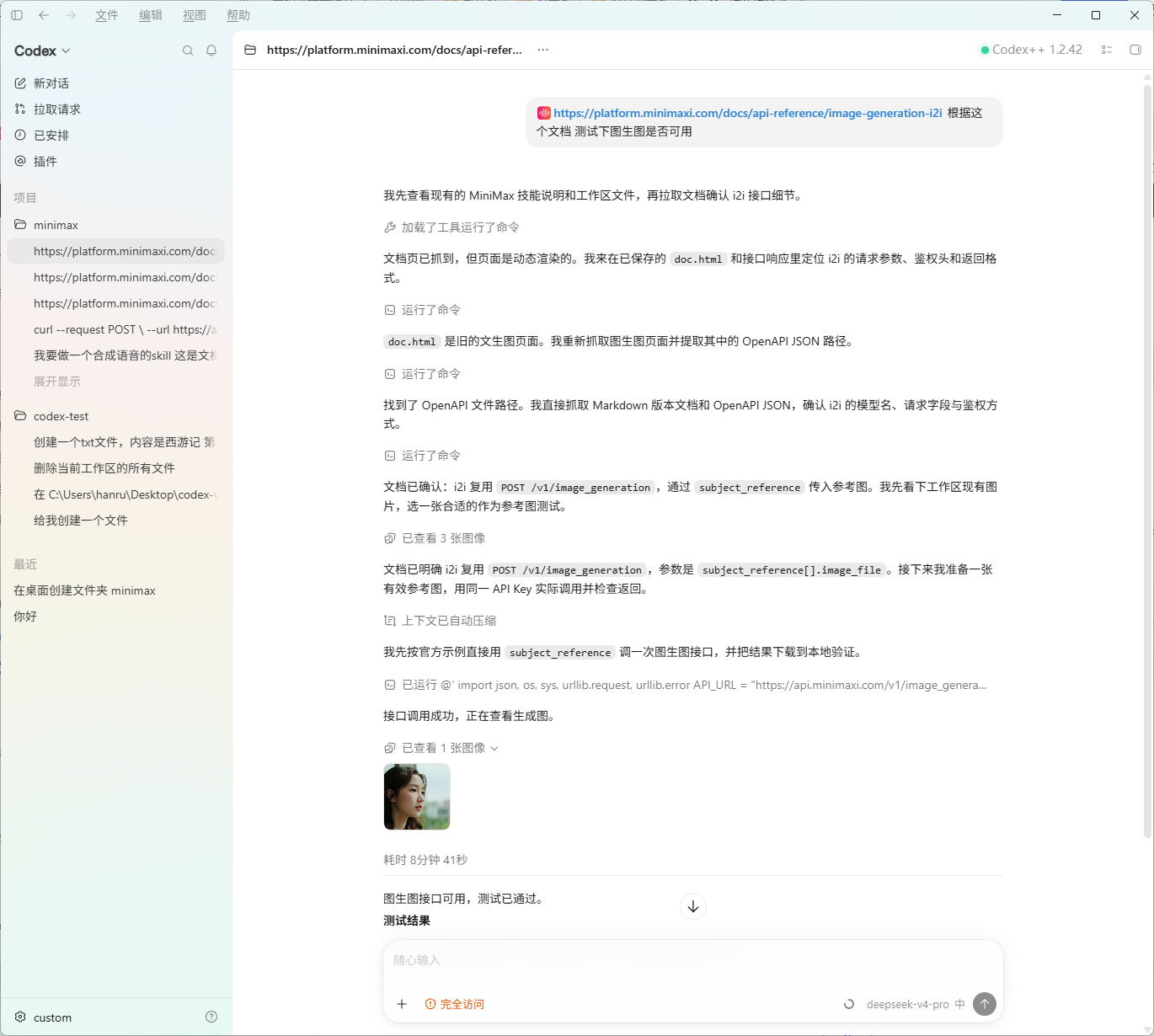The image size is (1154, 1036).
Task: Click the task list icon in the header
Action: tap(1107, 50)
